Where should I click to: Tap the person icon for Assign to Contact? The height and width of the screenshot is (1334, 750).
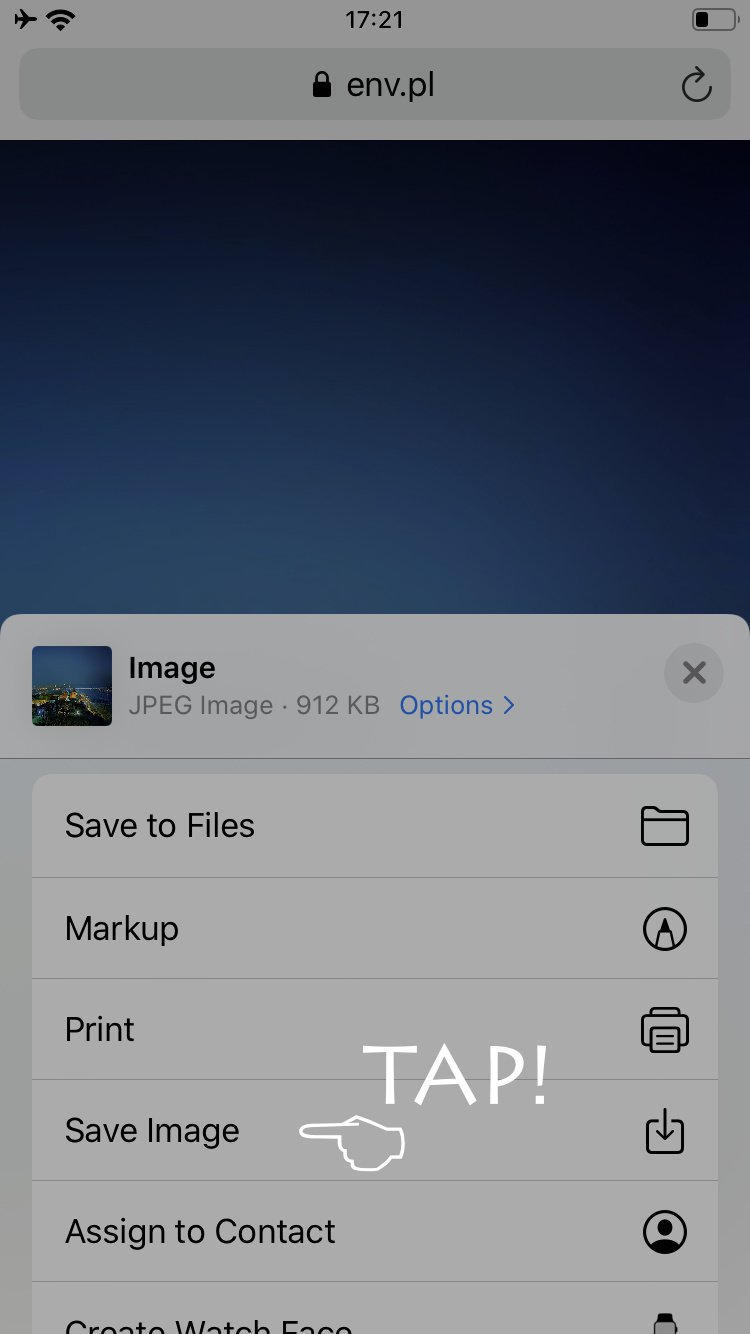[664, 1232]
